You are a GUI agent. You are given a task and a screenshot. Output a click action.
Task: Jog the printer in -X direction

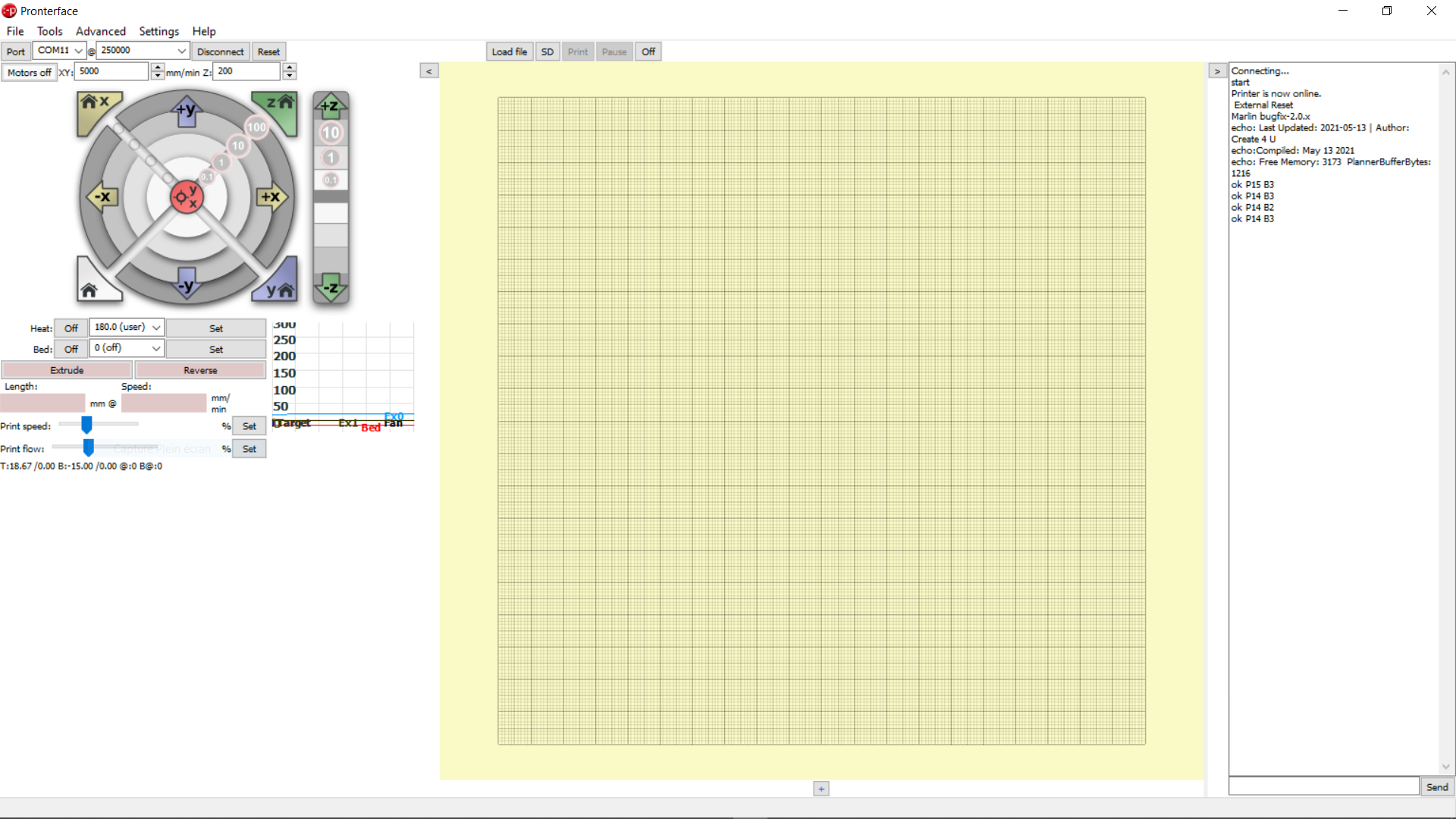tap(102, 197)
